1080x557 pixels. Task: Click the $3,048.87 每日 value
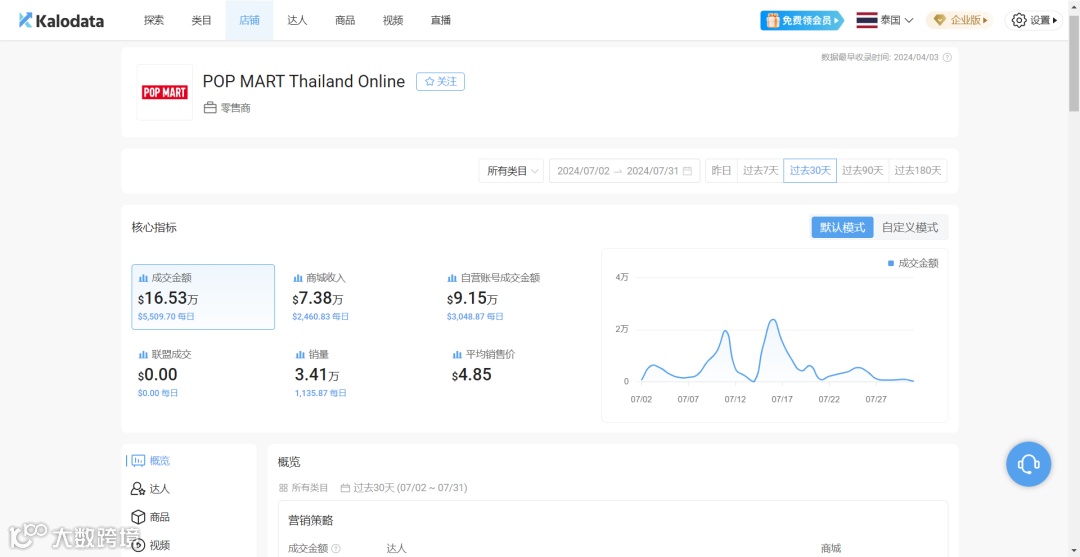click(475, 317)
